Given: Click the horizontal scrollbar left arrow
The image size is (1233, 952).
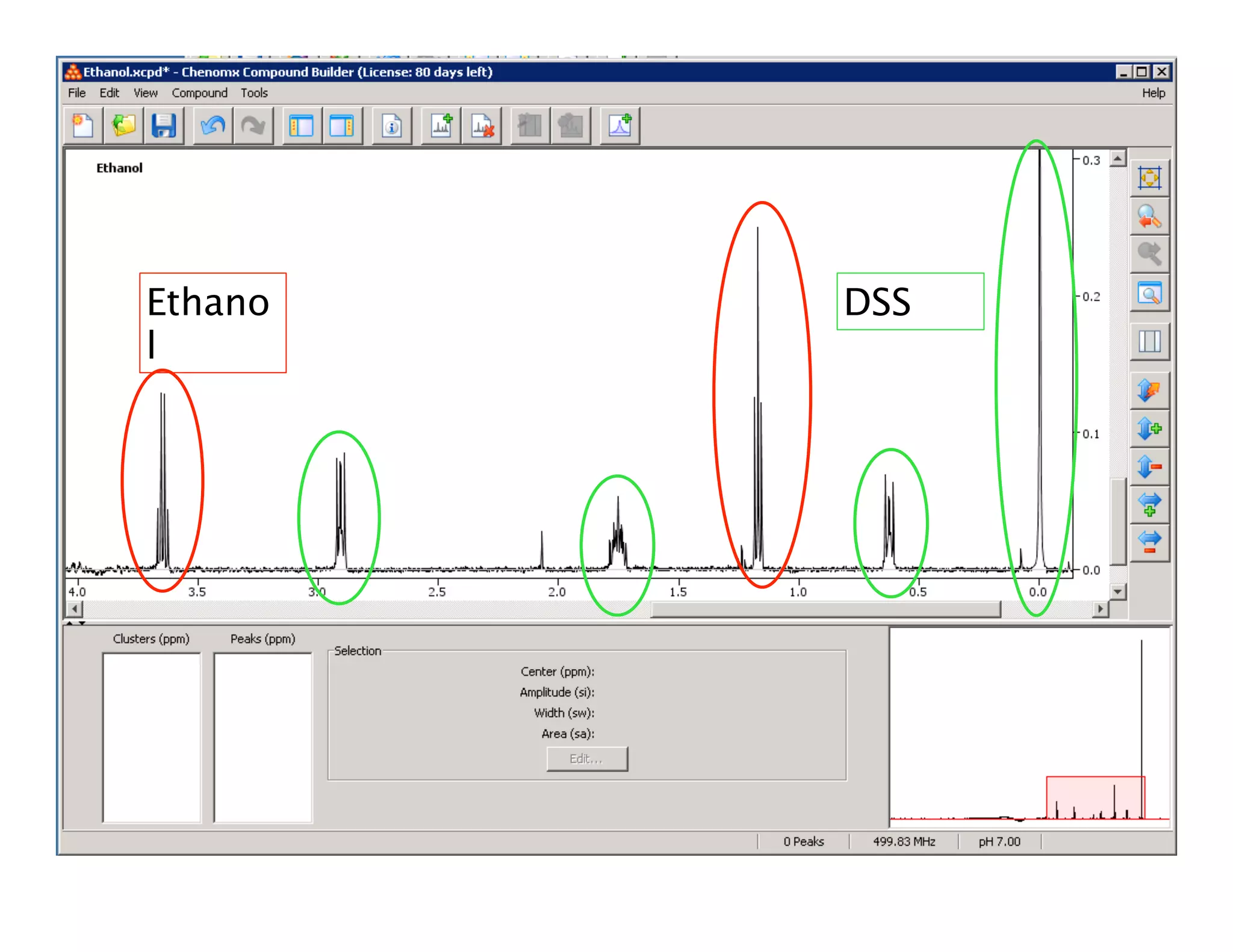Looking at the screenshot, I should coord(75,608).
